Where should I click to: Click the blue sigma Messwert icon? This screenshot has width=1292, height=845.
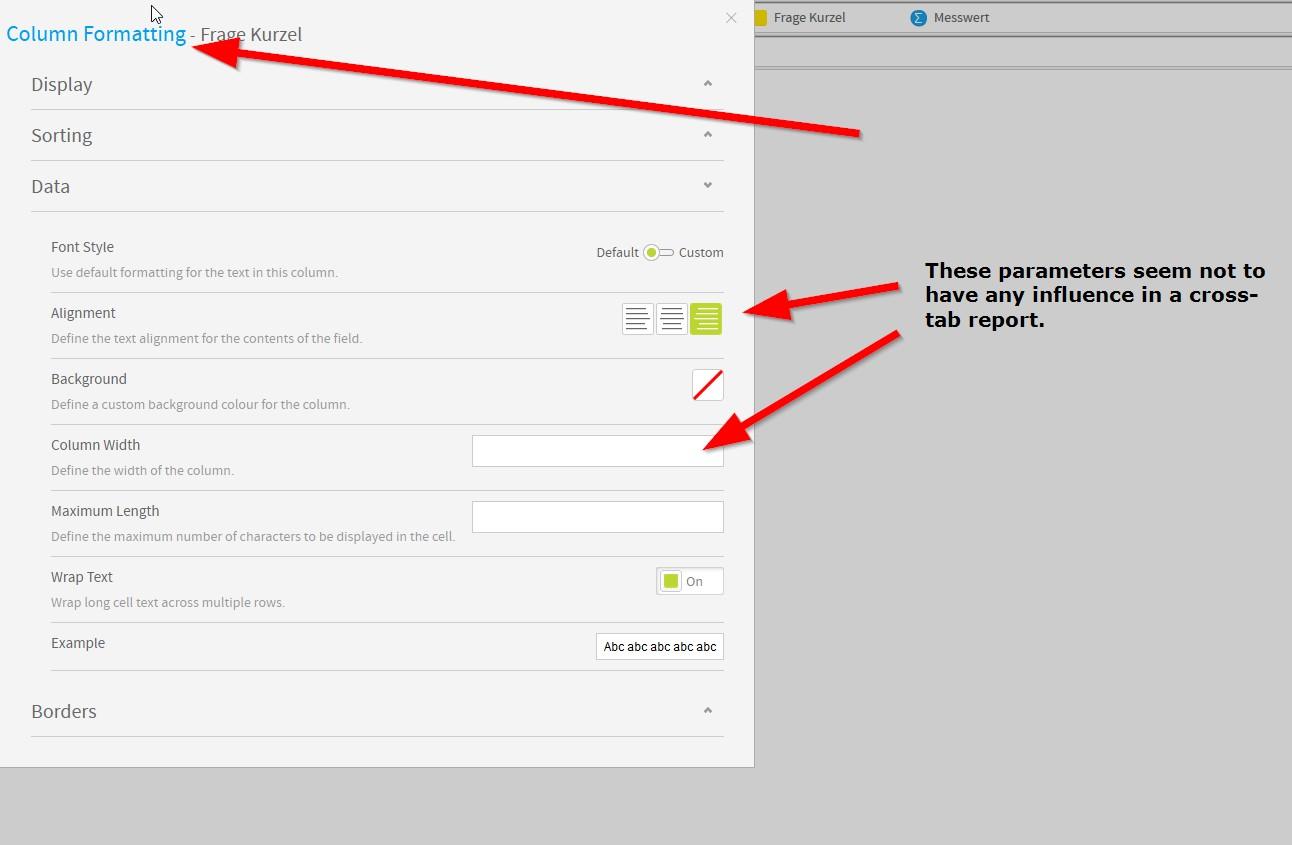(x=918, y=18)
